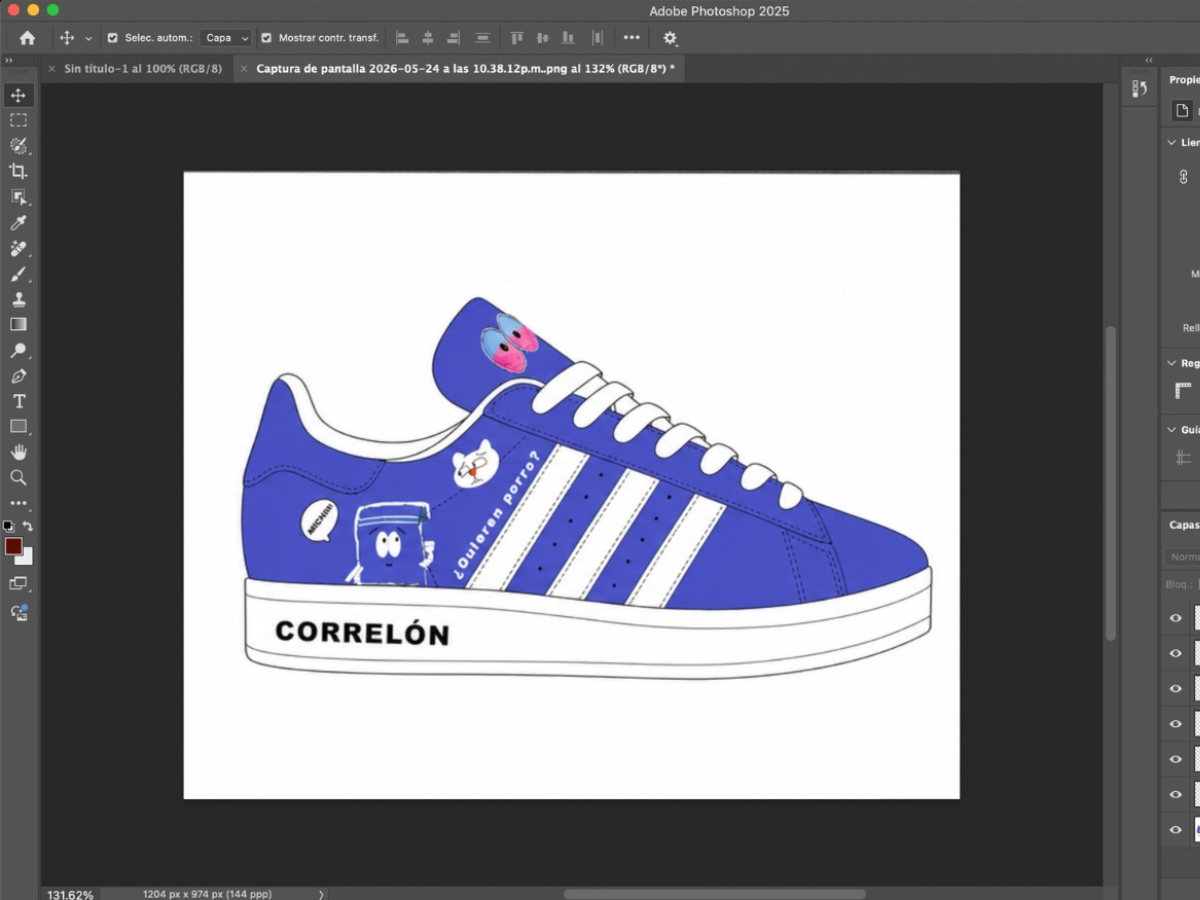Align right edges in options bar
Image resolution: width=1200 pixels, height=900 pixels.
[453, 38]
